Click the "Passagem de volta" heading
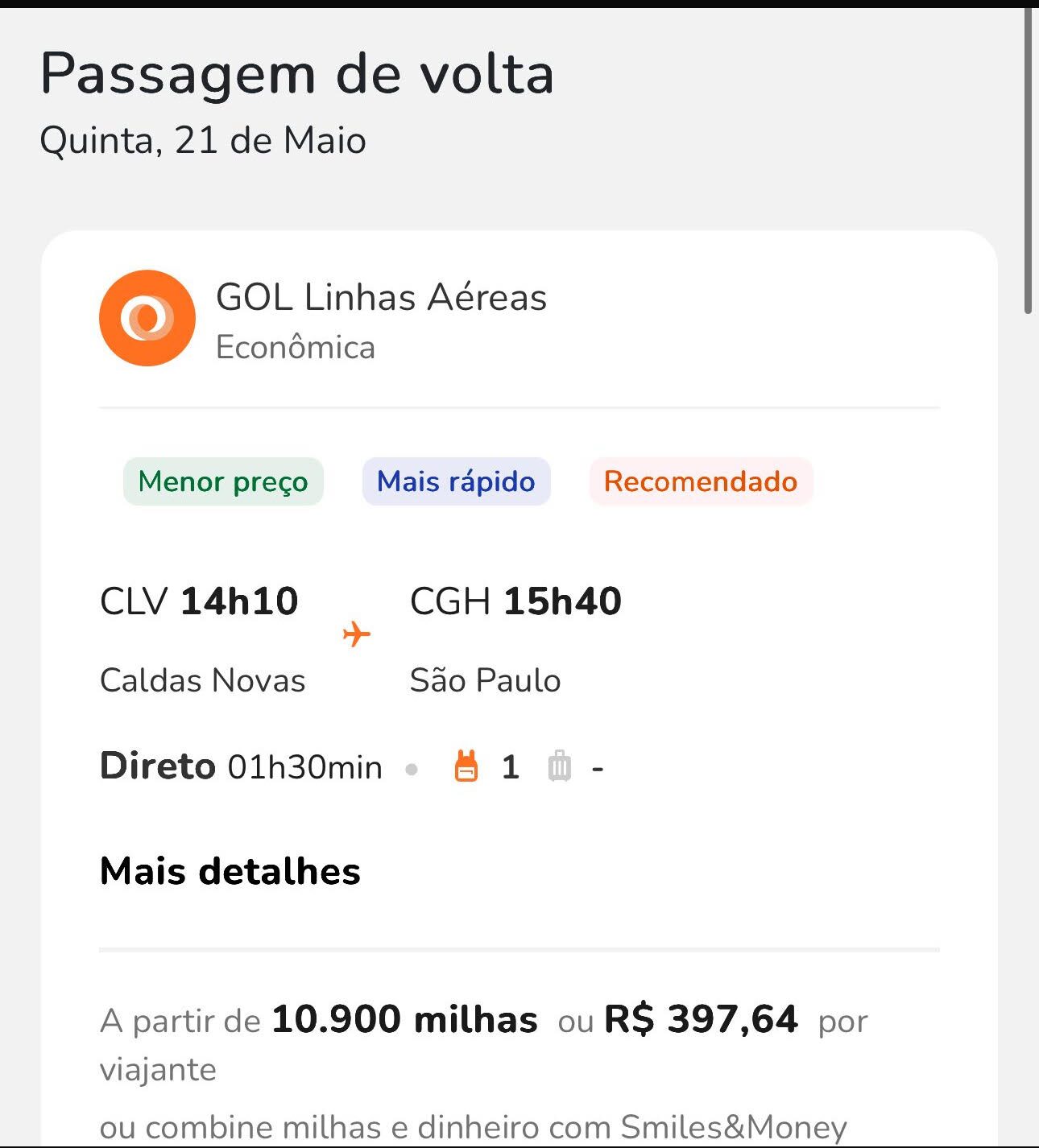1039x1148 pixels. click(x=297, y=74)
